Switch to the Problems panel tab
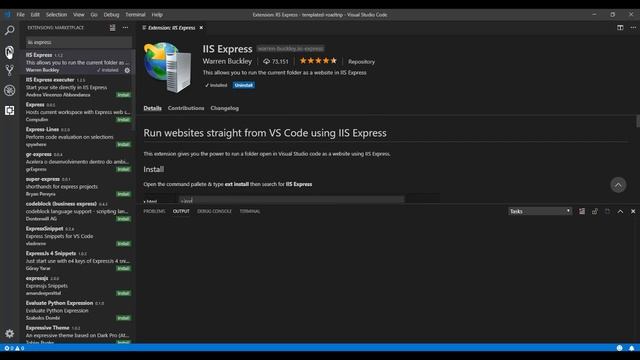This screenshot has width=640, height=360. [154, 211]
